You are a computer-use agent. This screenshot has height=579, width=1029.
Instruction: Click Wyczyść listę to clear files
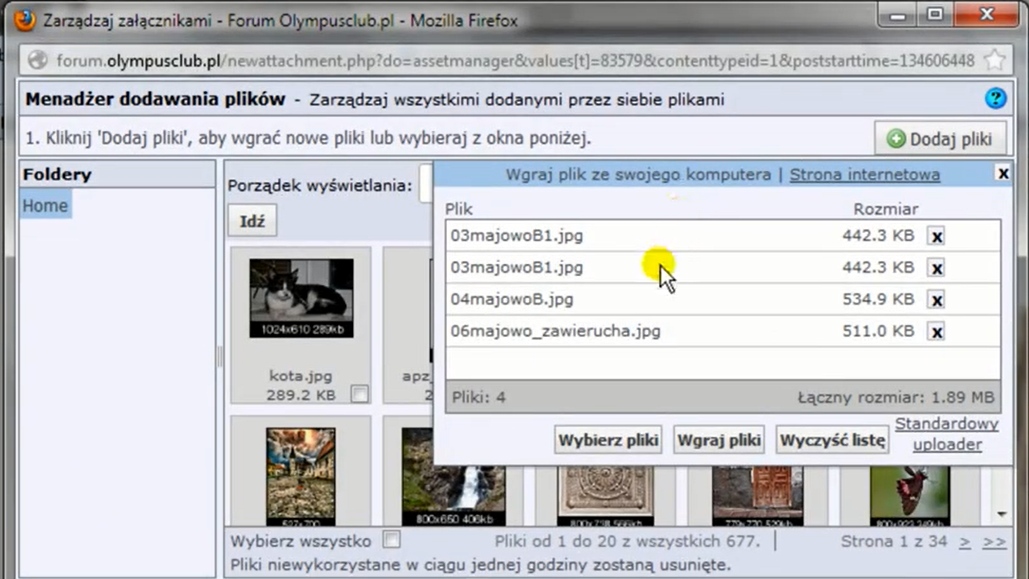(832, 439)
